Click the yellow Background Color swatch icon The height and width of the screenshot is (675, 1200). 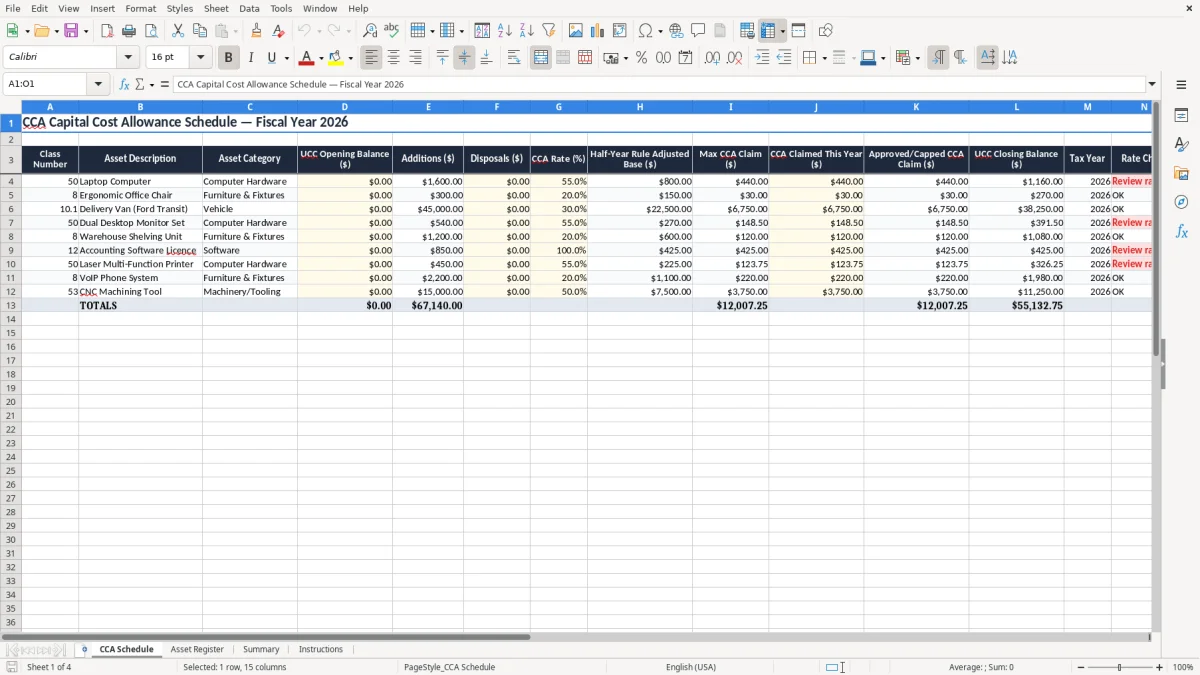[x=336, y=58]
